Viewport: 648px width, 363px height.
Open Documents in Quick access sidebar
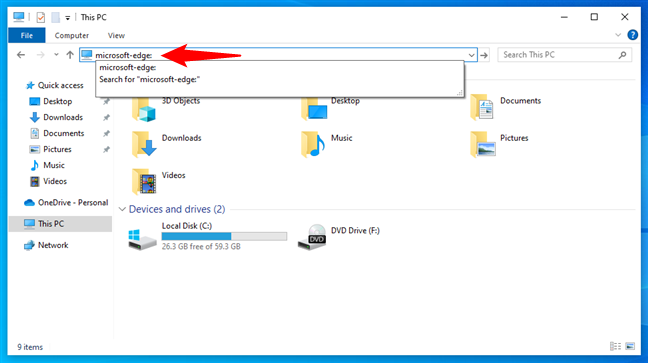click(x=64, y=133)
